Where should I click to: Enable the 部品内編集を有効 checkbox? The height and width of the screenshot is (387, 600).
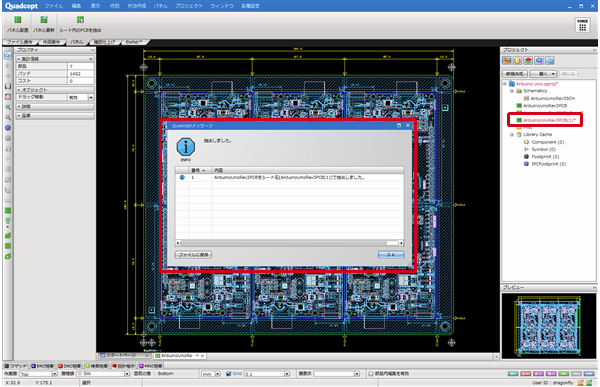(370, 374)
